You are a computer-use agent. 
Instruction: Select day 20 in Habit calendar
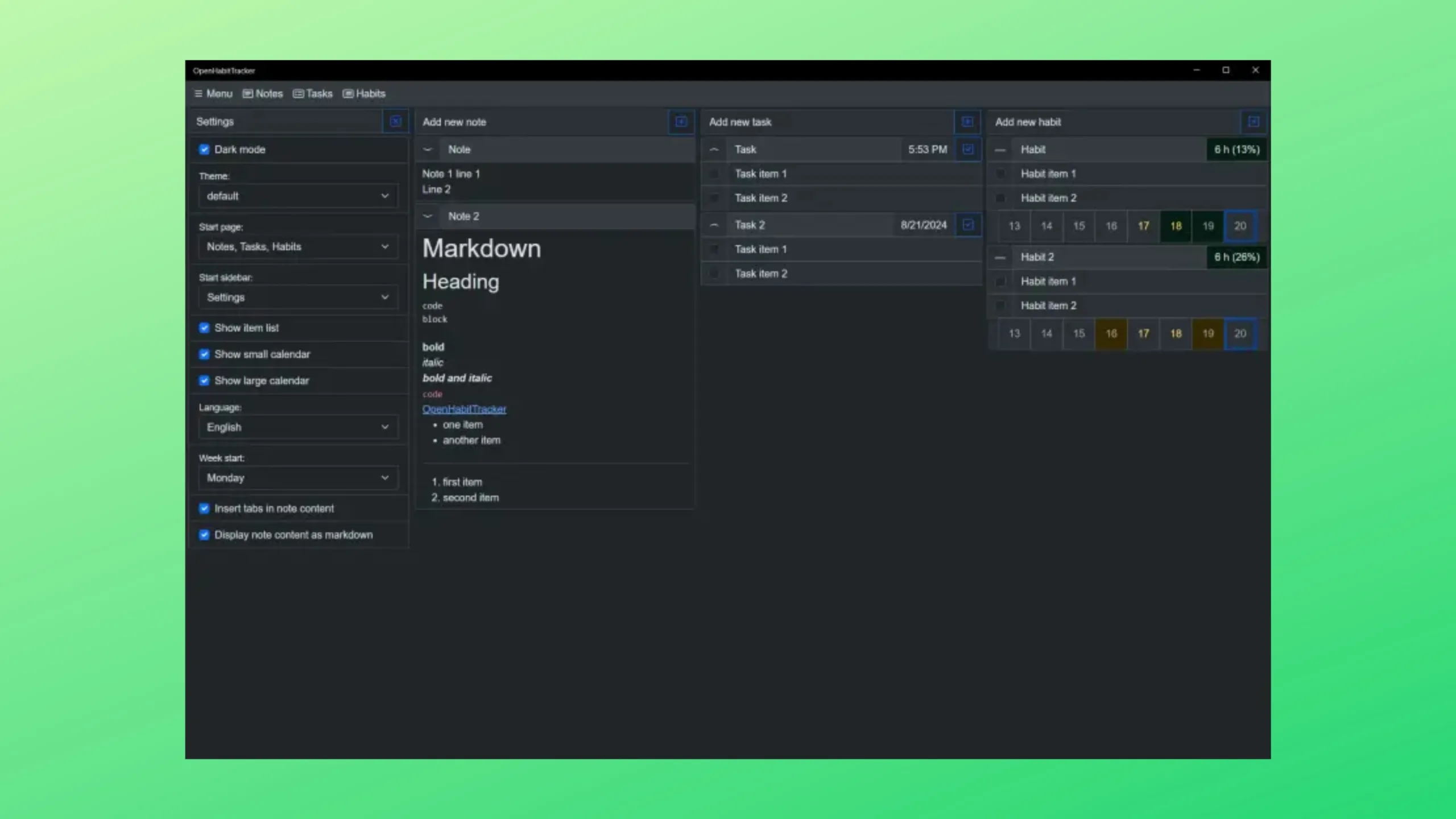coord(1240,226)
